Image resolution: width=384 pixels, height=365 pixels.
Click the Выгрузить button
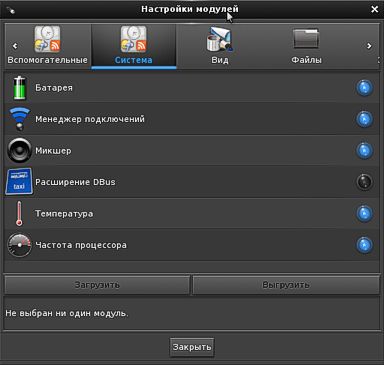point(286,285)
